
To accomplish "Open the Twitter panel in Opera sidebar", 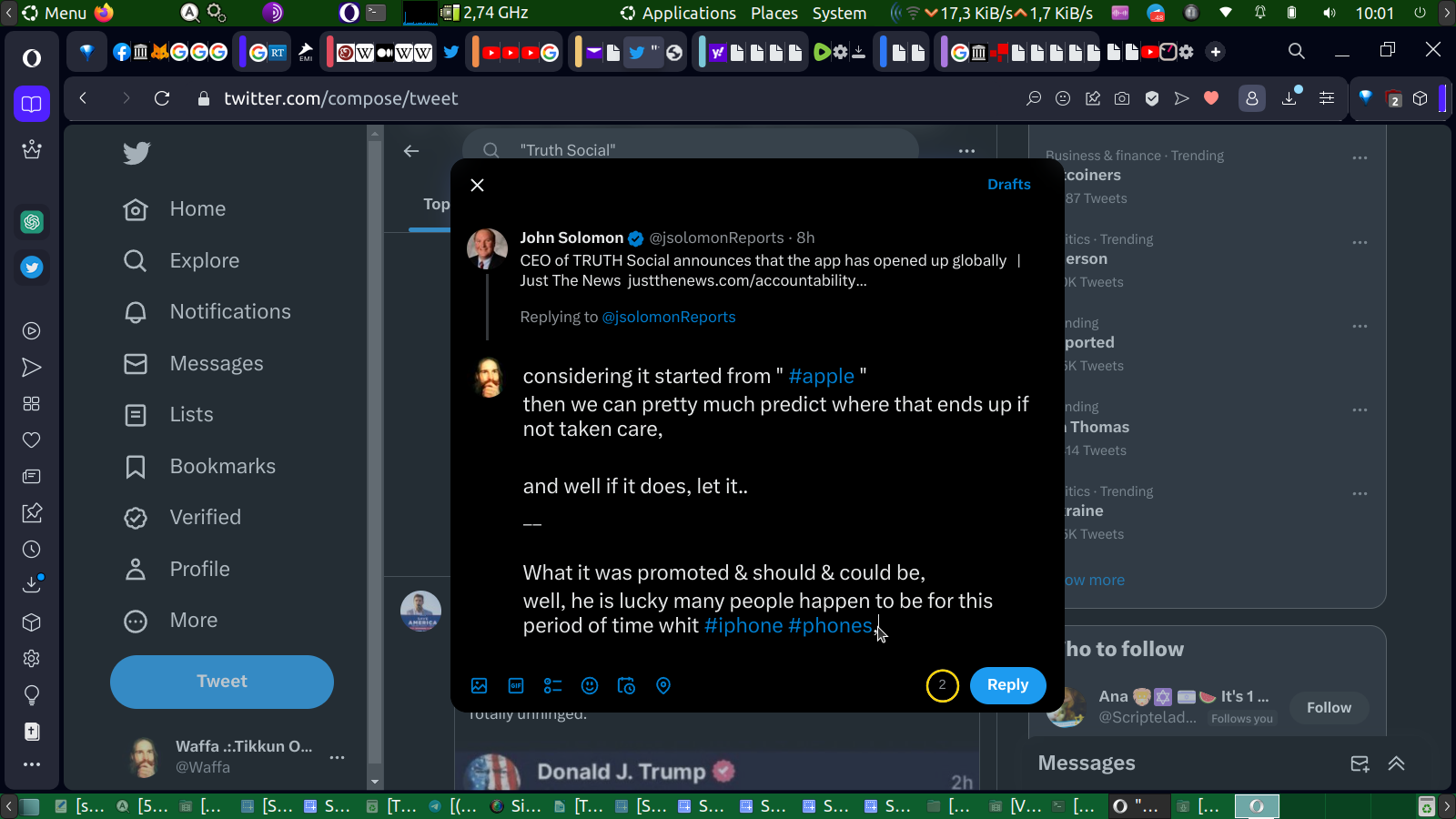I will point(32,268).
